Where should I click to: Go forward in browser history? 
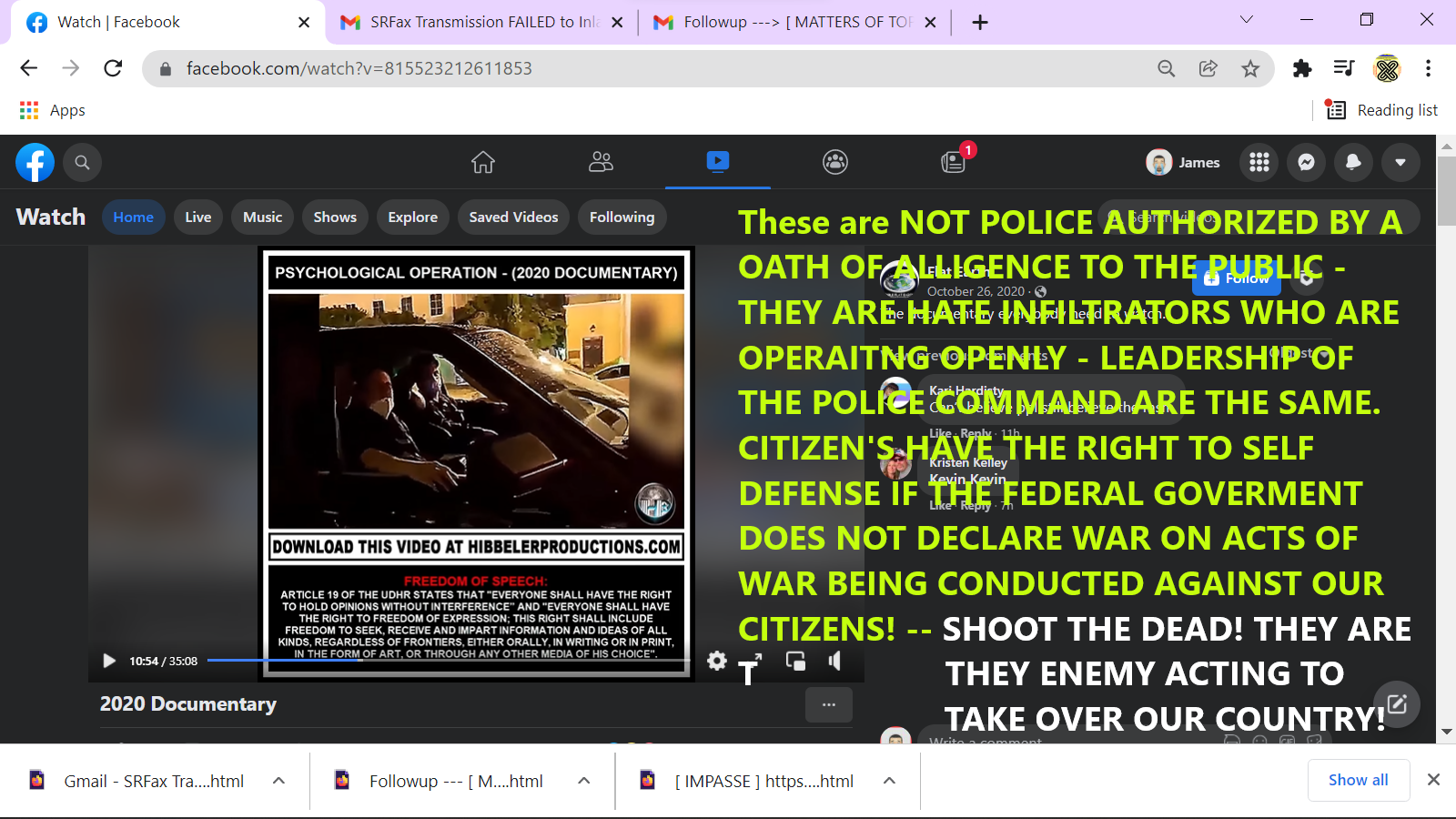(x=71, y=68)
